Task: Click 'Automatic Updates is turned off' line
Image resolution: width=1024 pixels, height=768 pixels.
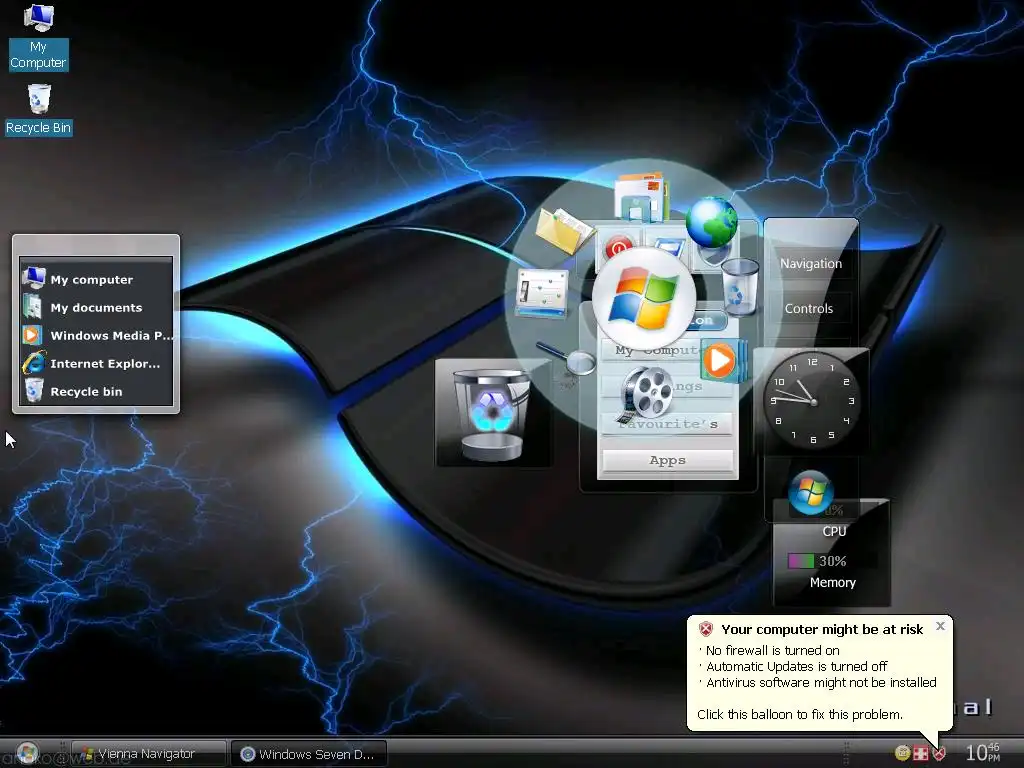Action: (x=797, y=667)
